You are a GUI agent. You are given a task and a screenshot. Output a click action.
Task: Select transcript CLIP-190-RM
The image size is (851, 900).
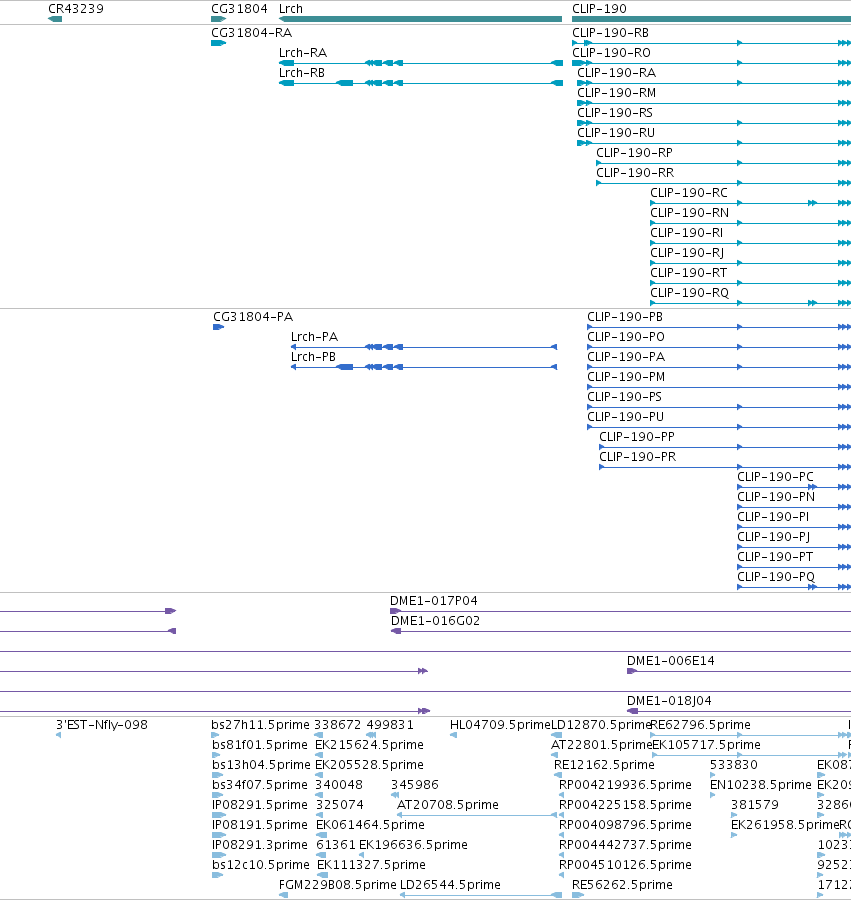tap(616, 93)
